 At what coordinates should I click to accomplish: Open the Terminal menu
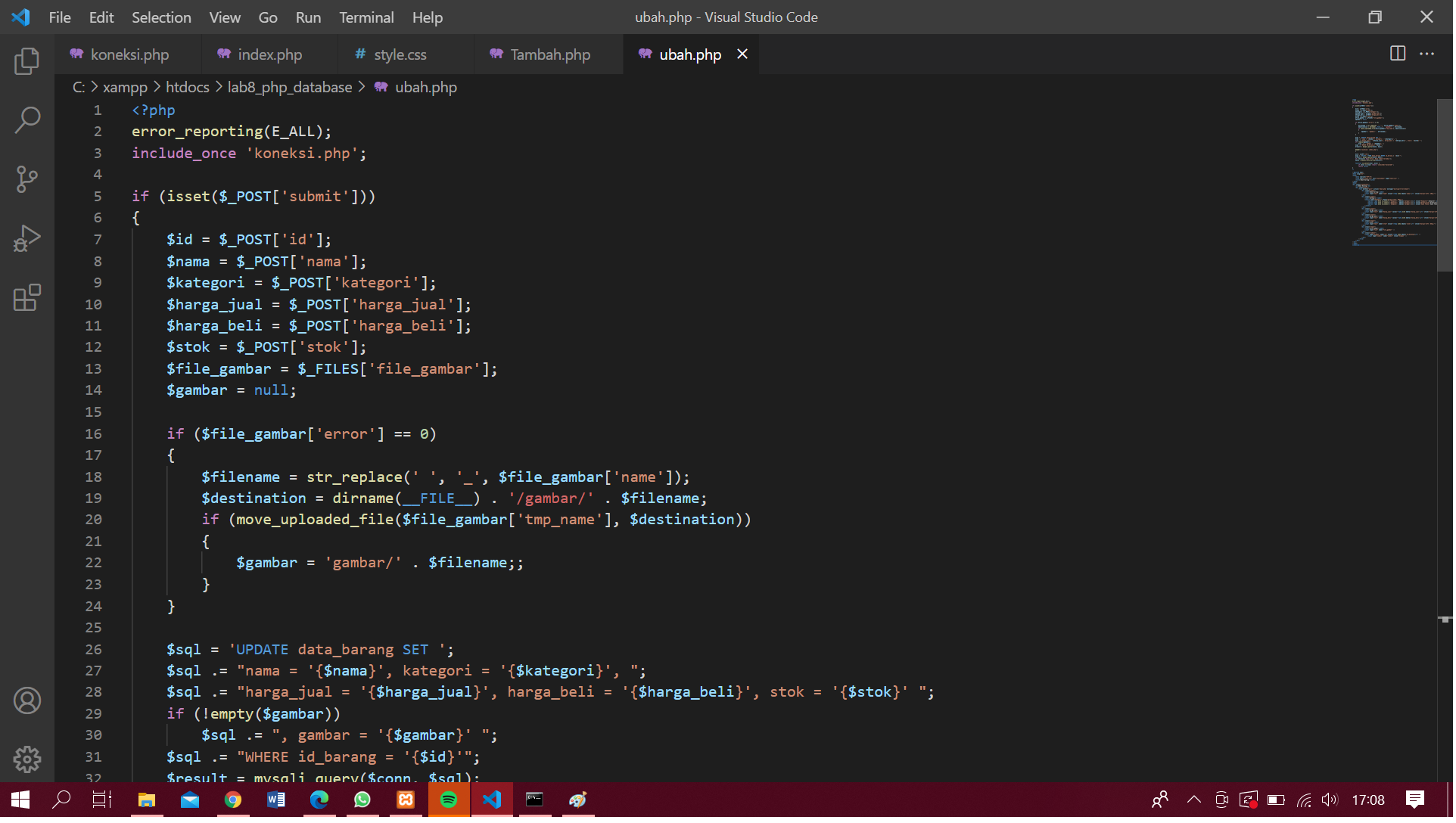coord(366,17)
